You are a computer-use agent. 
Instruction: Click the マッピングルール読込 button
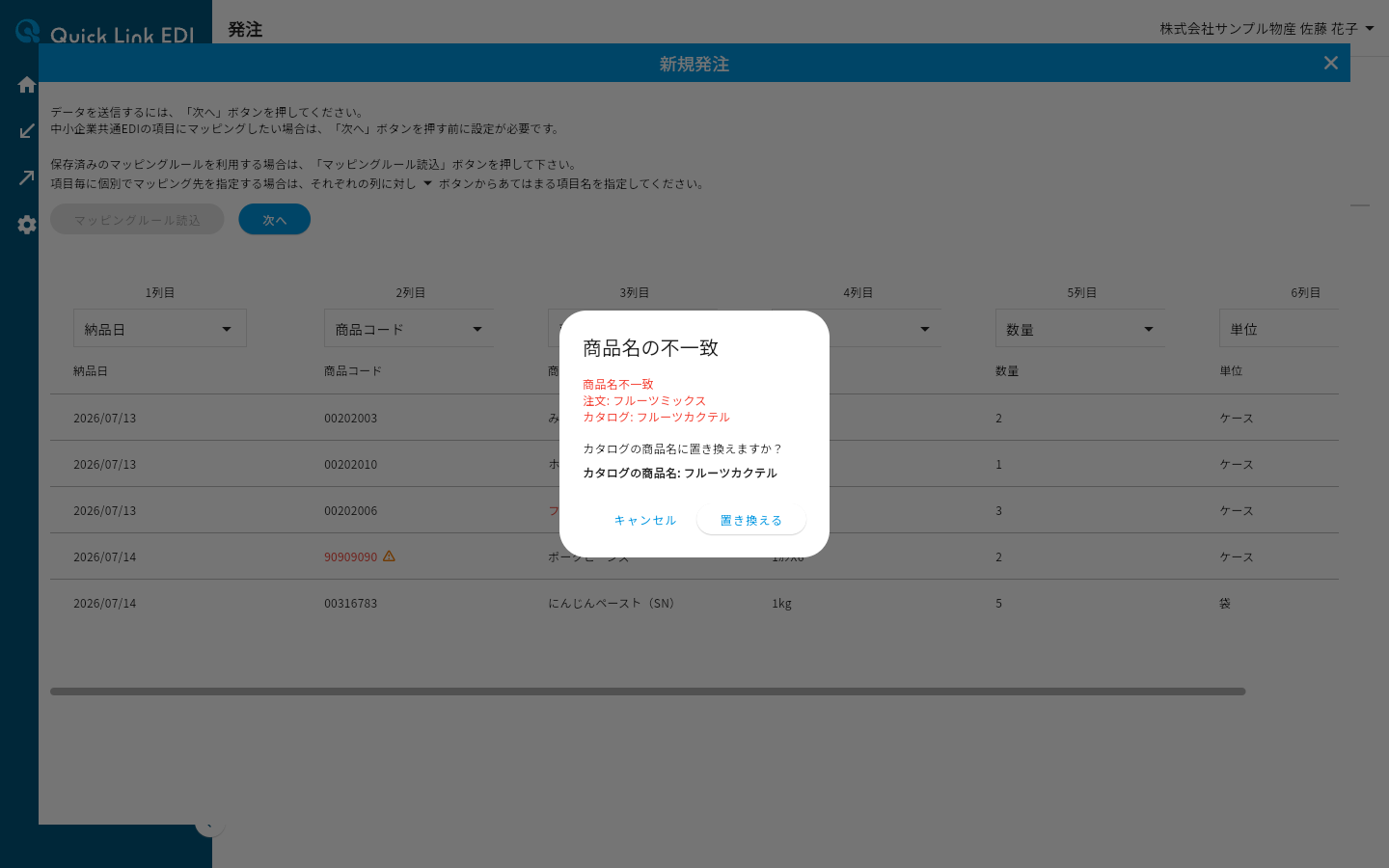click(x=137, y=220)
